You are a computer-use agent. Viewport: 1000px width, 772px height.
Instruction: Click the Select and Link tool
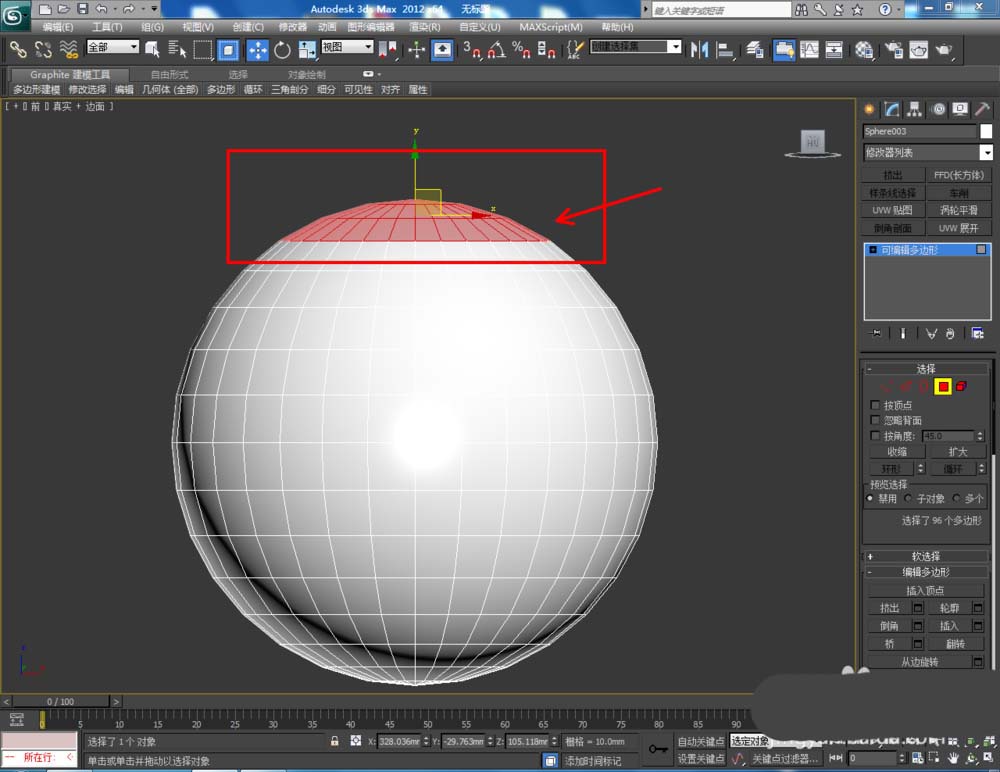pyautogui.click(x=18, y=49)
